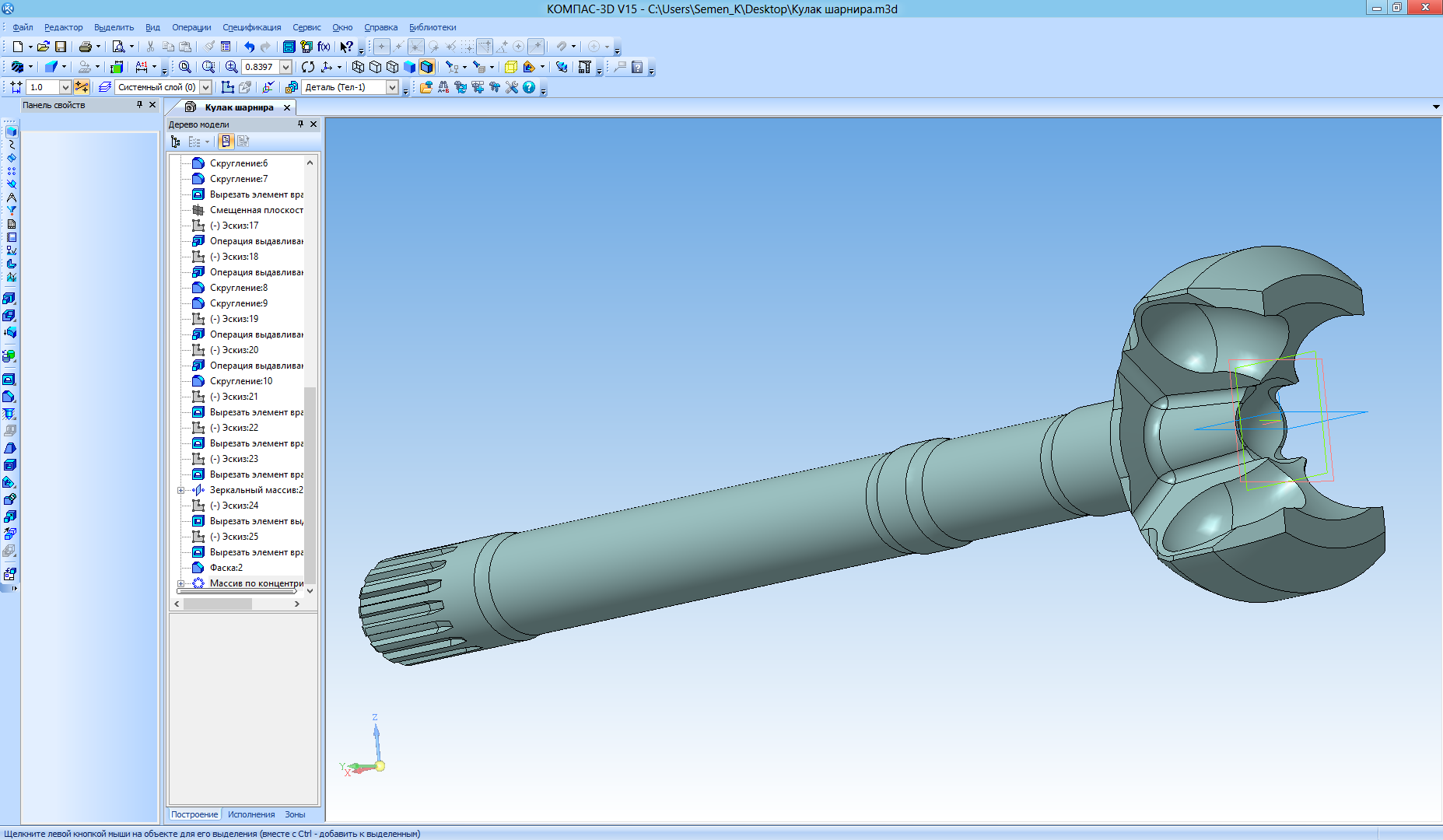Toggle shaded with edges display mode
The image size is (1443, 840).
[426, 67]
